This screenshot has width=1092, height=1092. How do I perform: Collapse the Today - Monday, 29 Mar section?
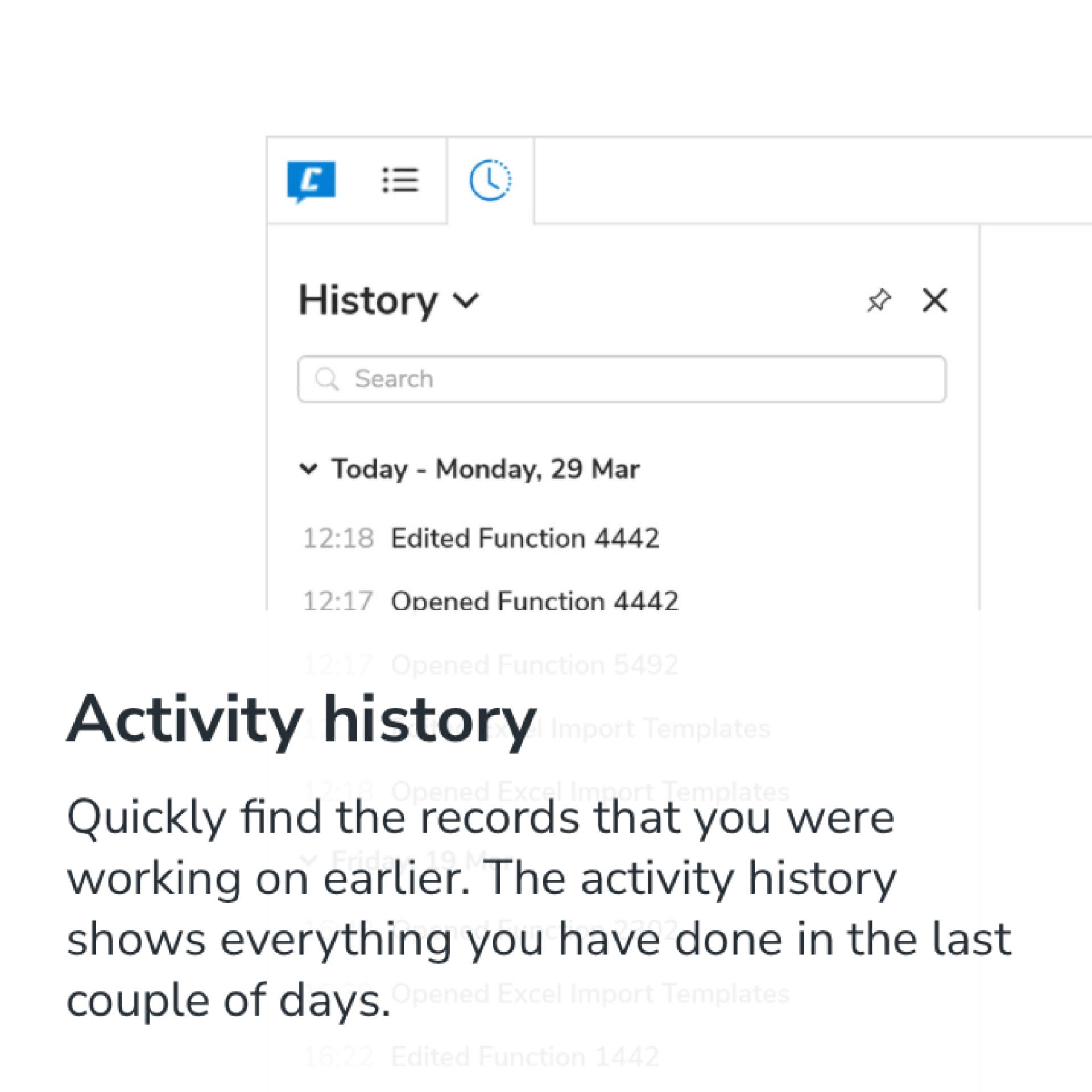click(x=308, y=469)
